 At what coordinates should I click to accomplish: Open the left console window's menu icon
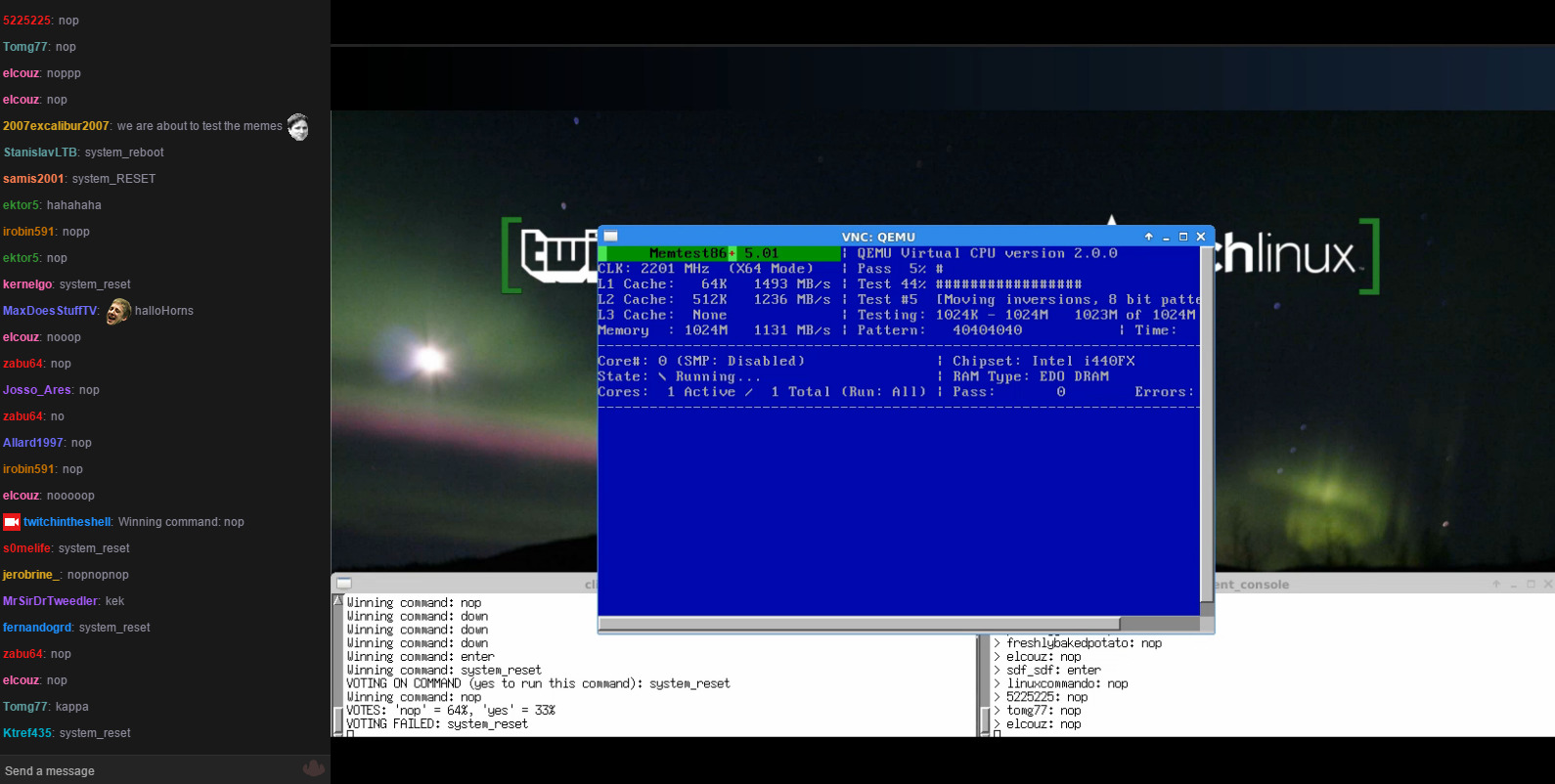coord(344,584)
